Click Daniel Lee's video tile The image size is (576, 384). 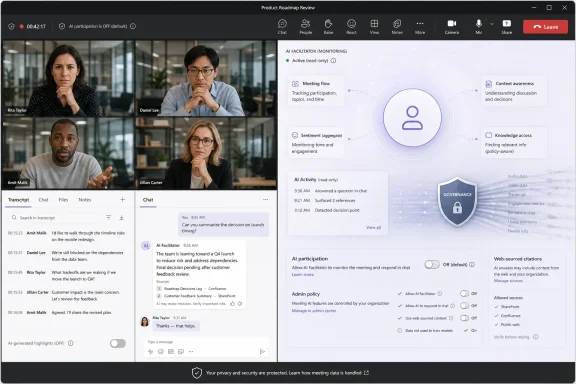tap(206, 78)
